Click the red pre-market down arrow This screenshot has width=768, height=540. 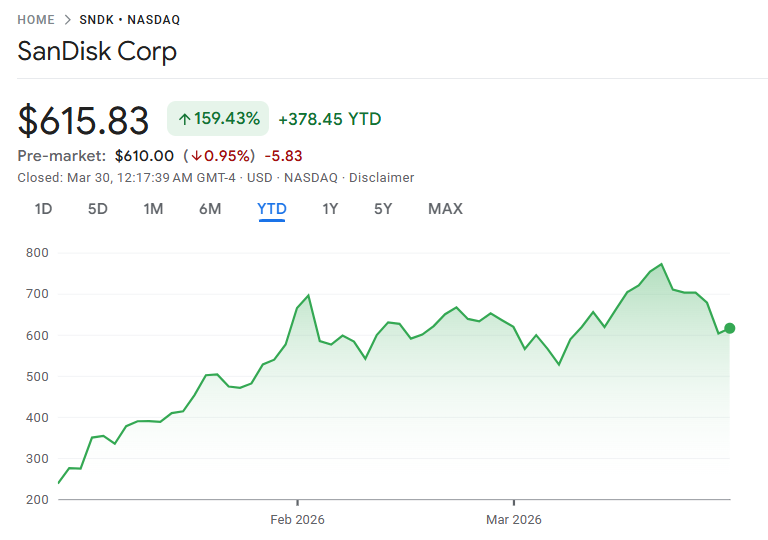tap(197, 156)
